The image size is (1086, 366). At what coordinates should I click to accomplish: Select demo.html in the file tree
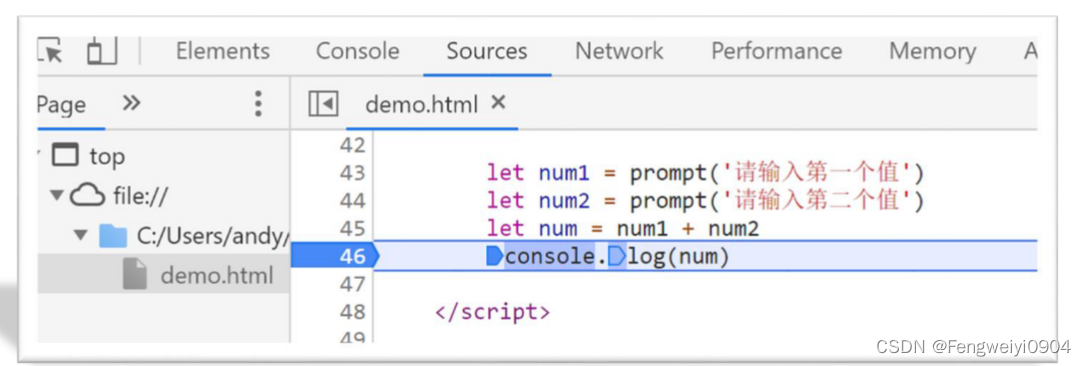pos(217,276)
